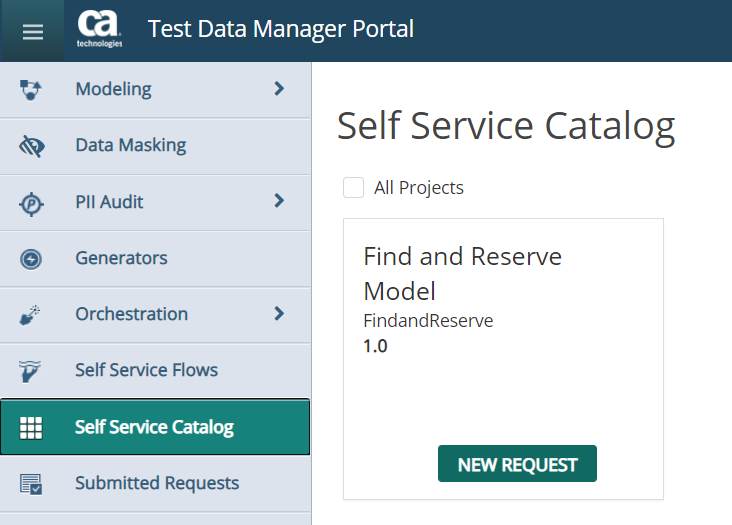This screenshot has width=732, height=525.
Task: Enable the All Projects checkbox
Action: (353, 188)
